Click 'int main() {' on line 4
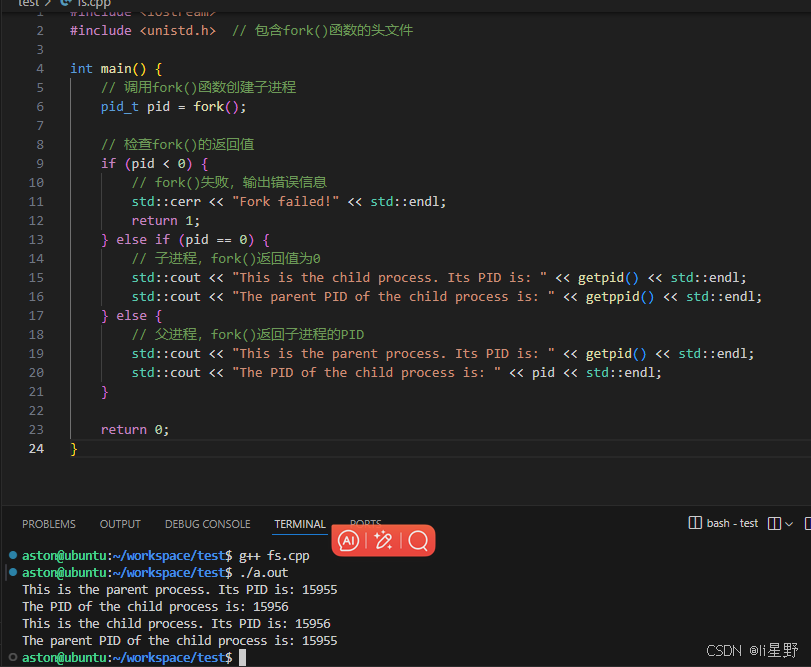Screen dimensions: 811x667 pos(116,69)
